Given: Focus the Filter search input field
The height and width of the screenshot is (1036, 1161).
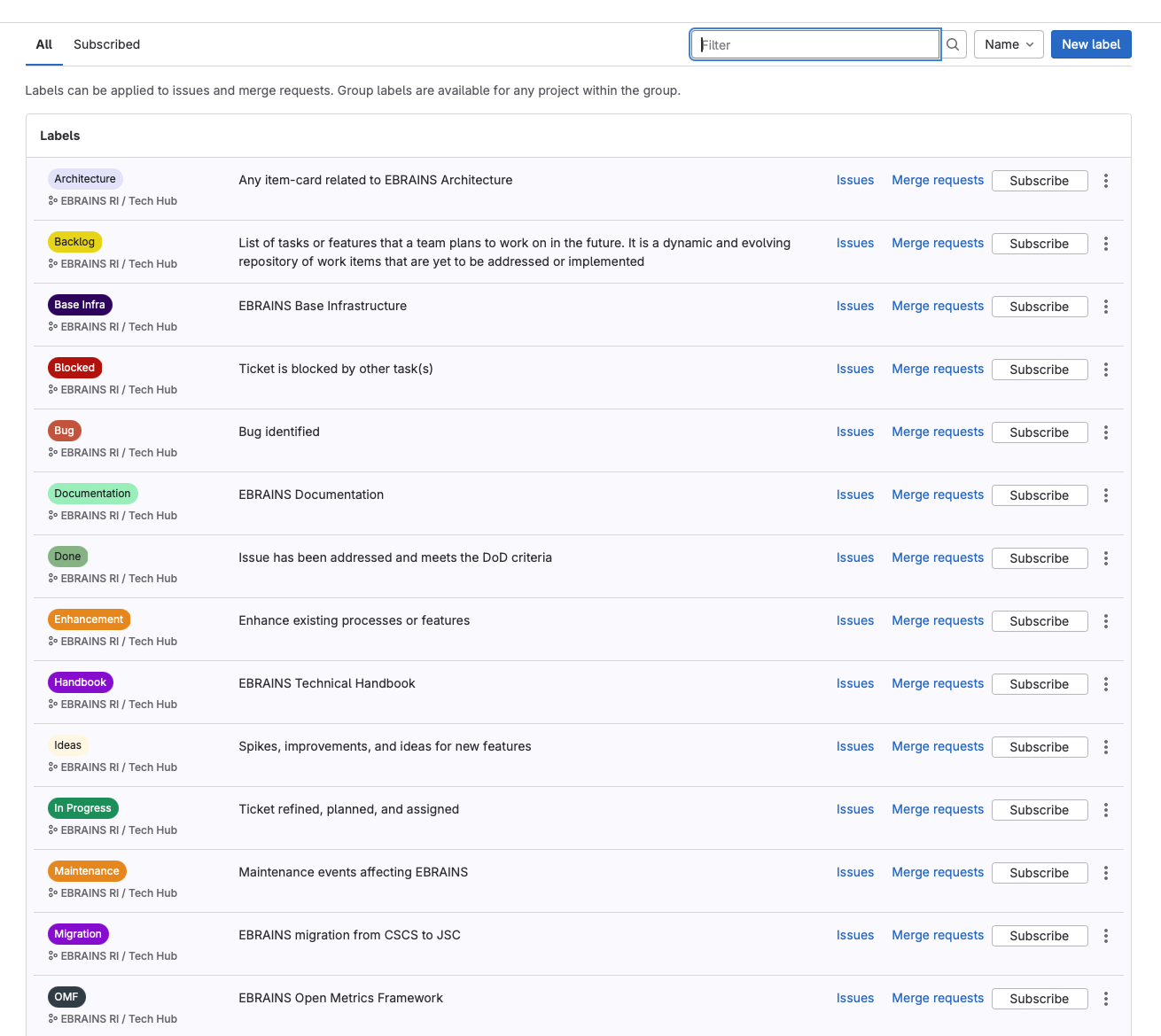Looking at the screenshot, I should [814, 44].
